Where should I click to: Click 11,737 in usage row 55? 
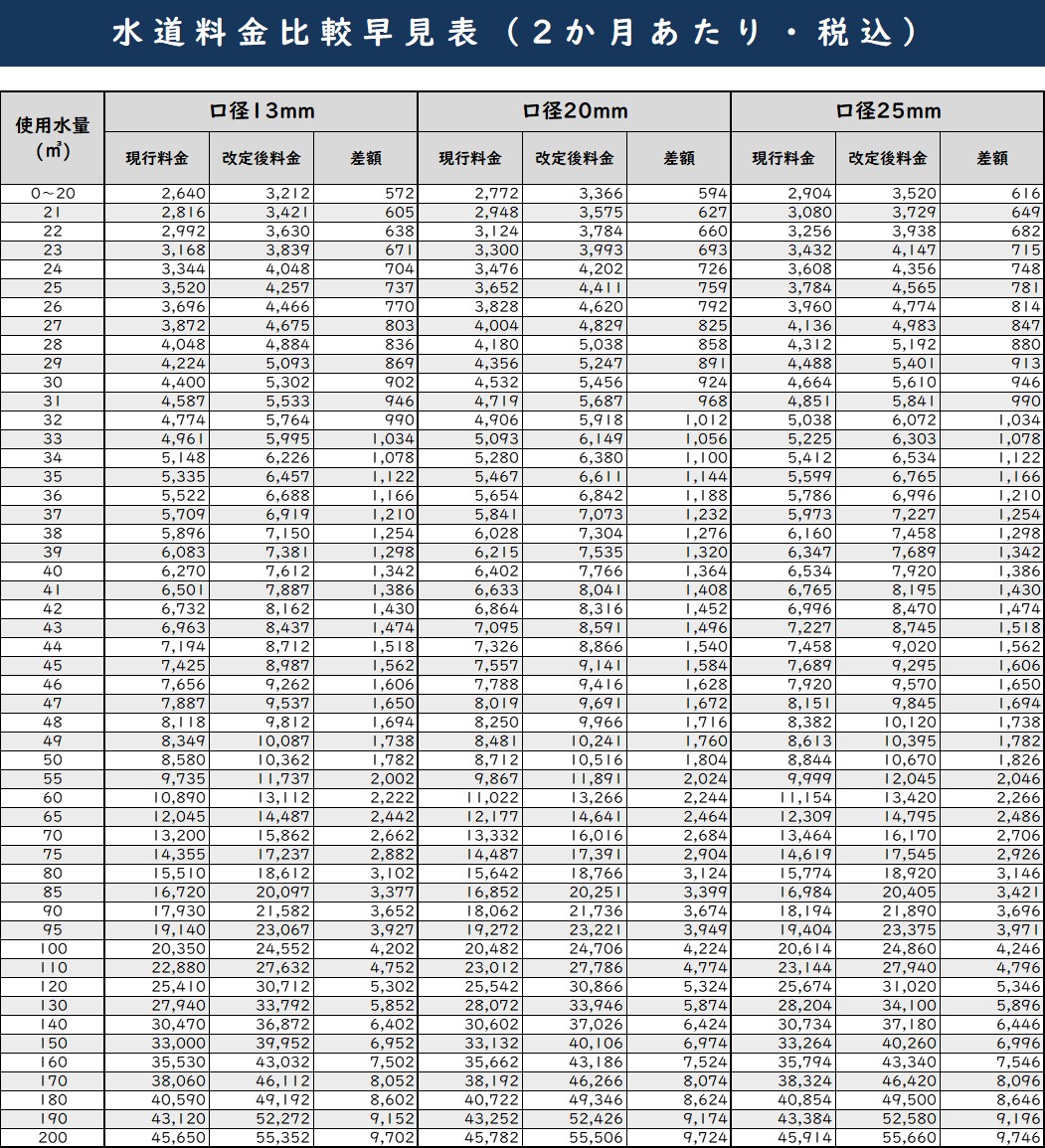284,779
